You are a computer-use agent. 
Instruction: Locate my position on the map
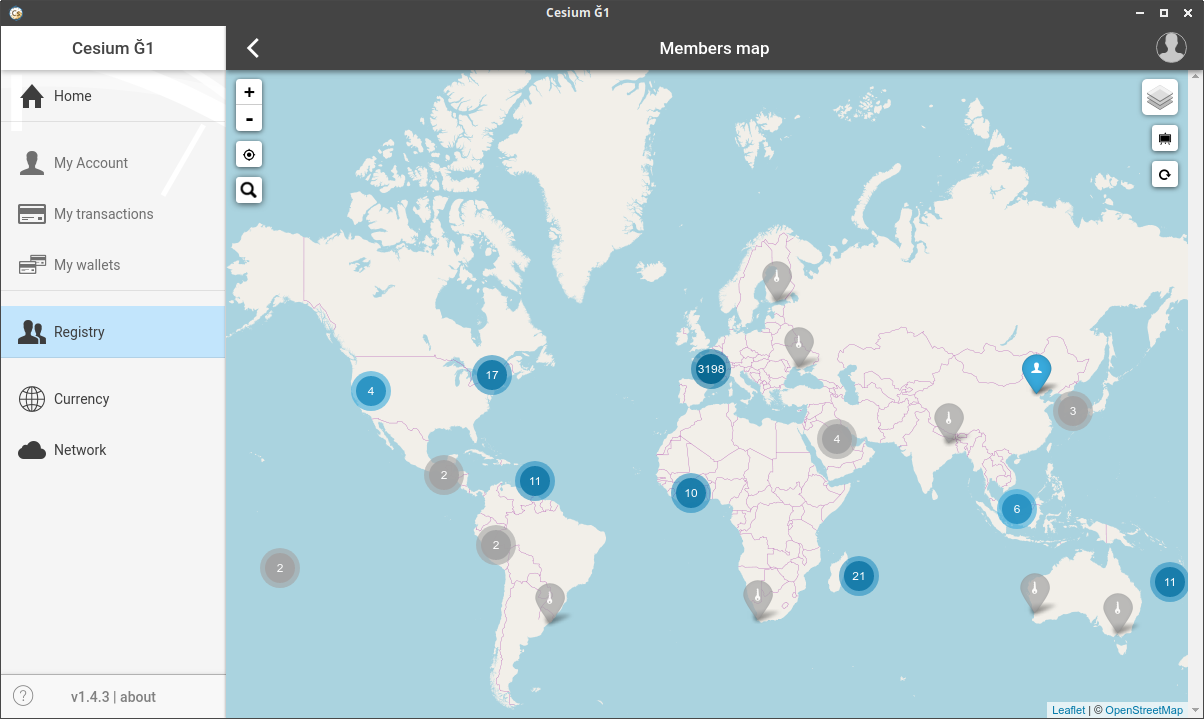coord(249,155)
